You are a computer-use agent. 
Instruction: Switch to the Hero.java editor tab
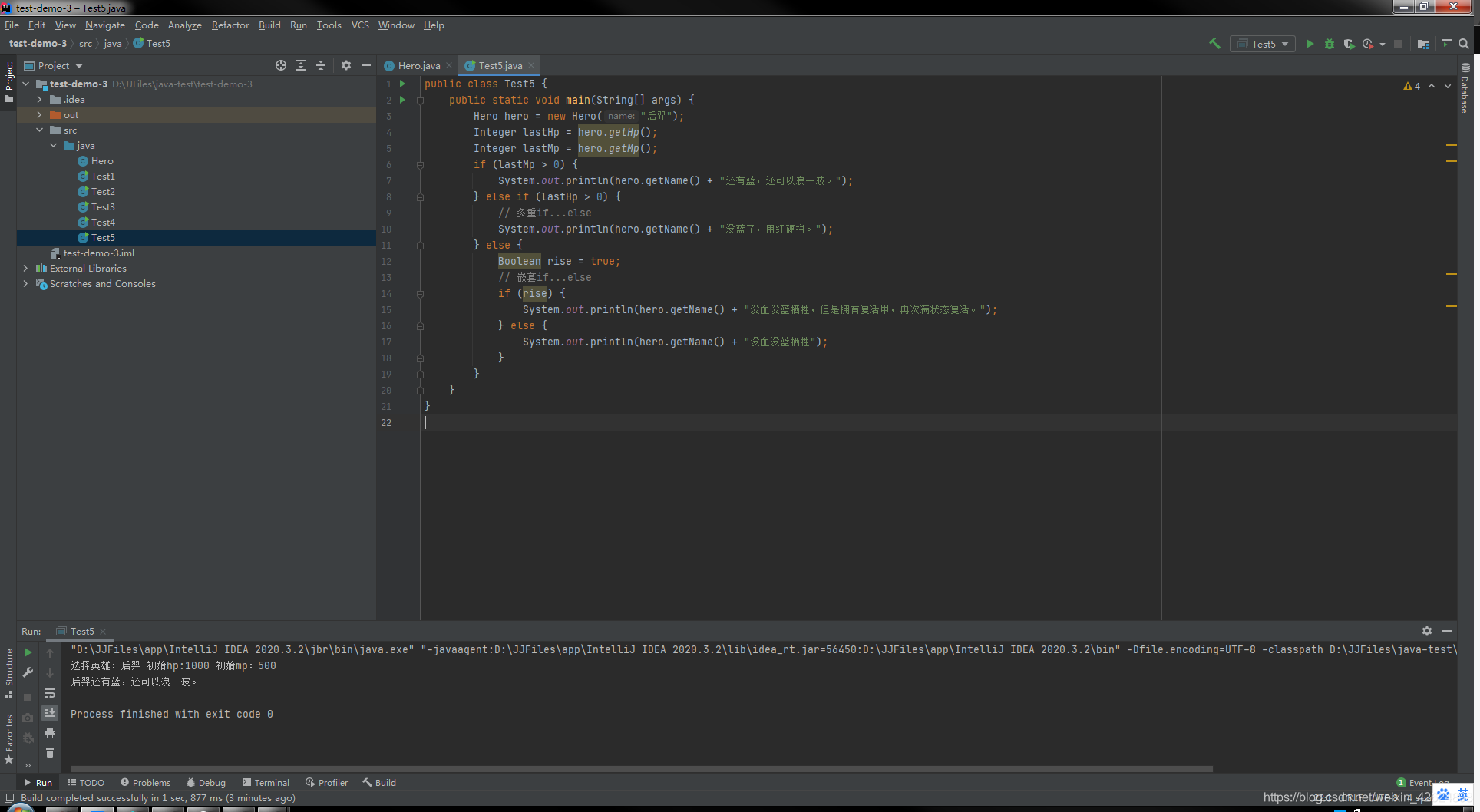419,65
